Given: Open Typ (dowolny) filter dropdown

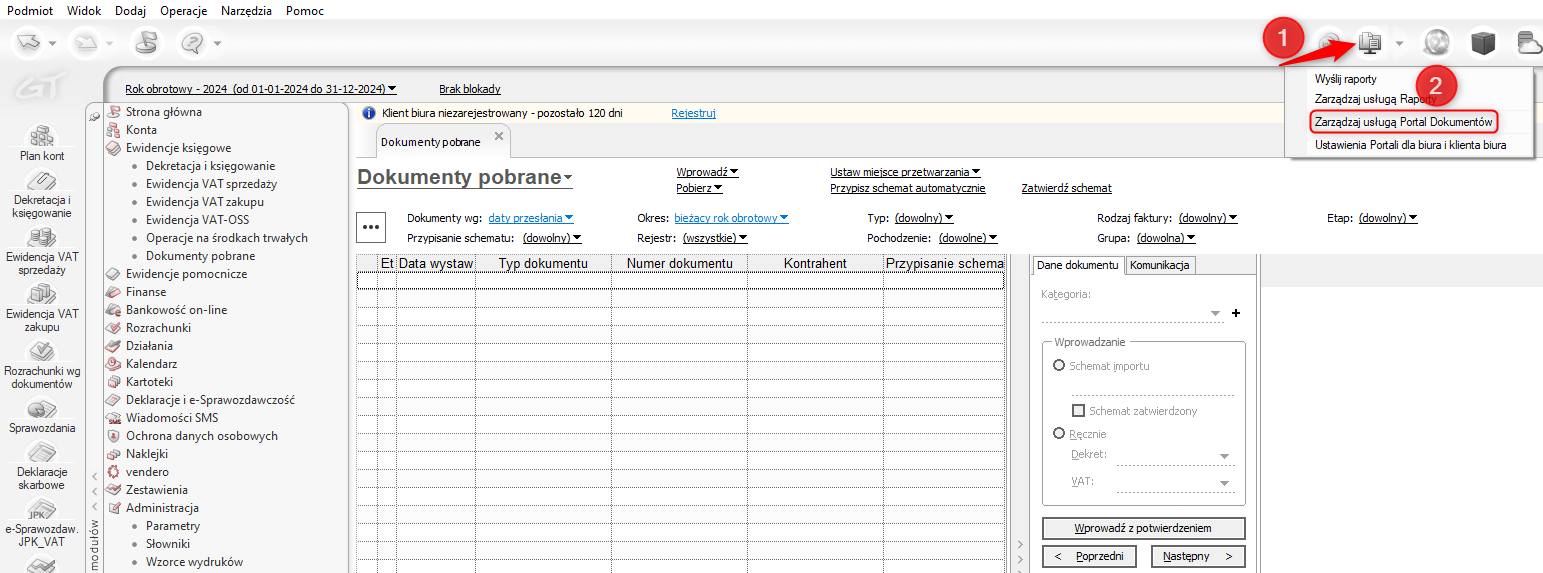Looking at the screenshot, I should point(924,218).
